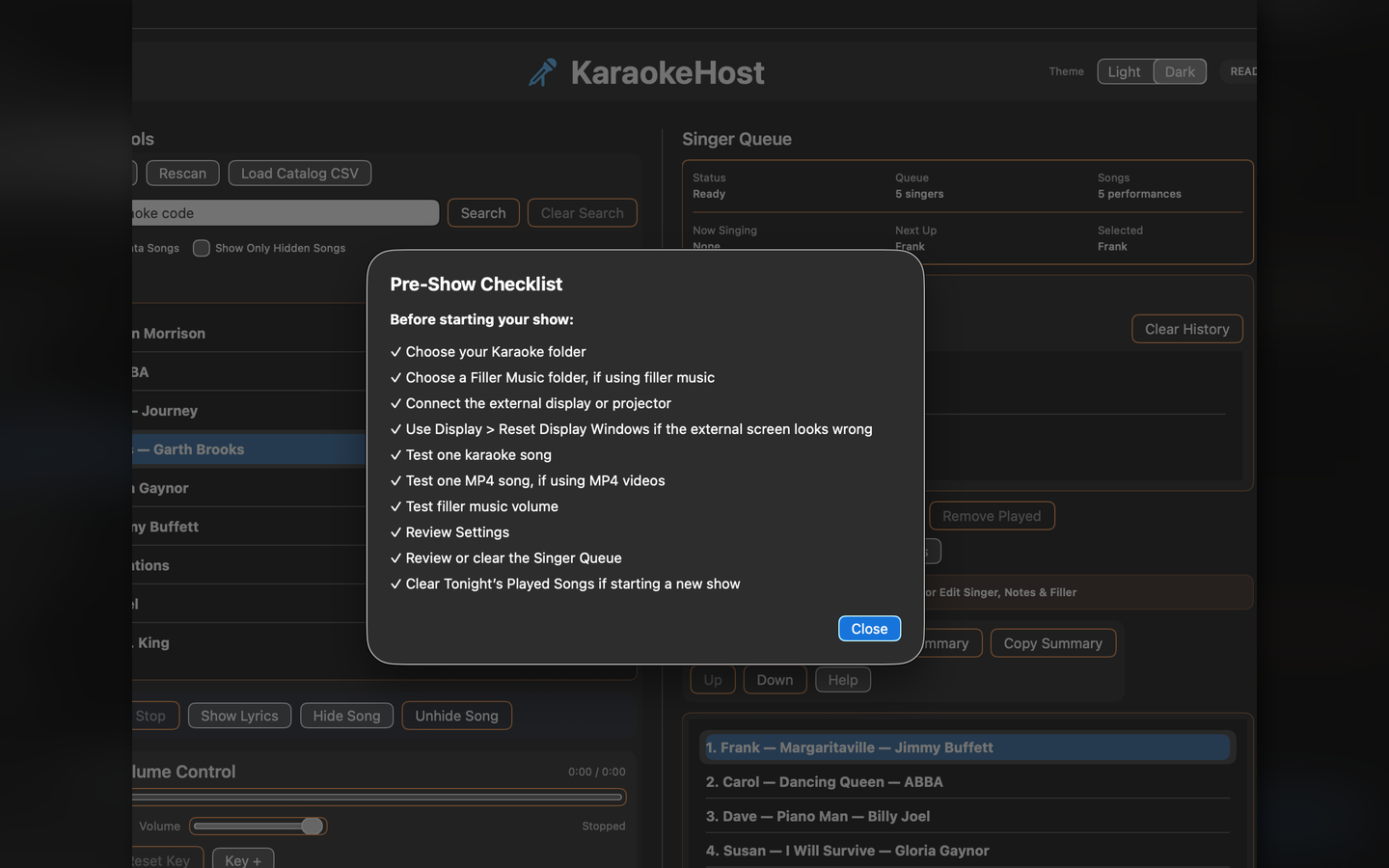1389x868 pixels.
Task: Select the Buffett song row
Action: tap(249, 527)
